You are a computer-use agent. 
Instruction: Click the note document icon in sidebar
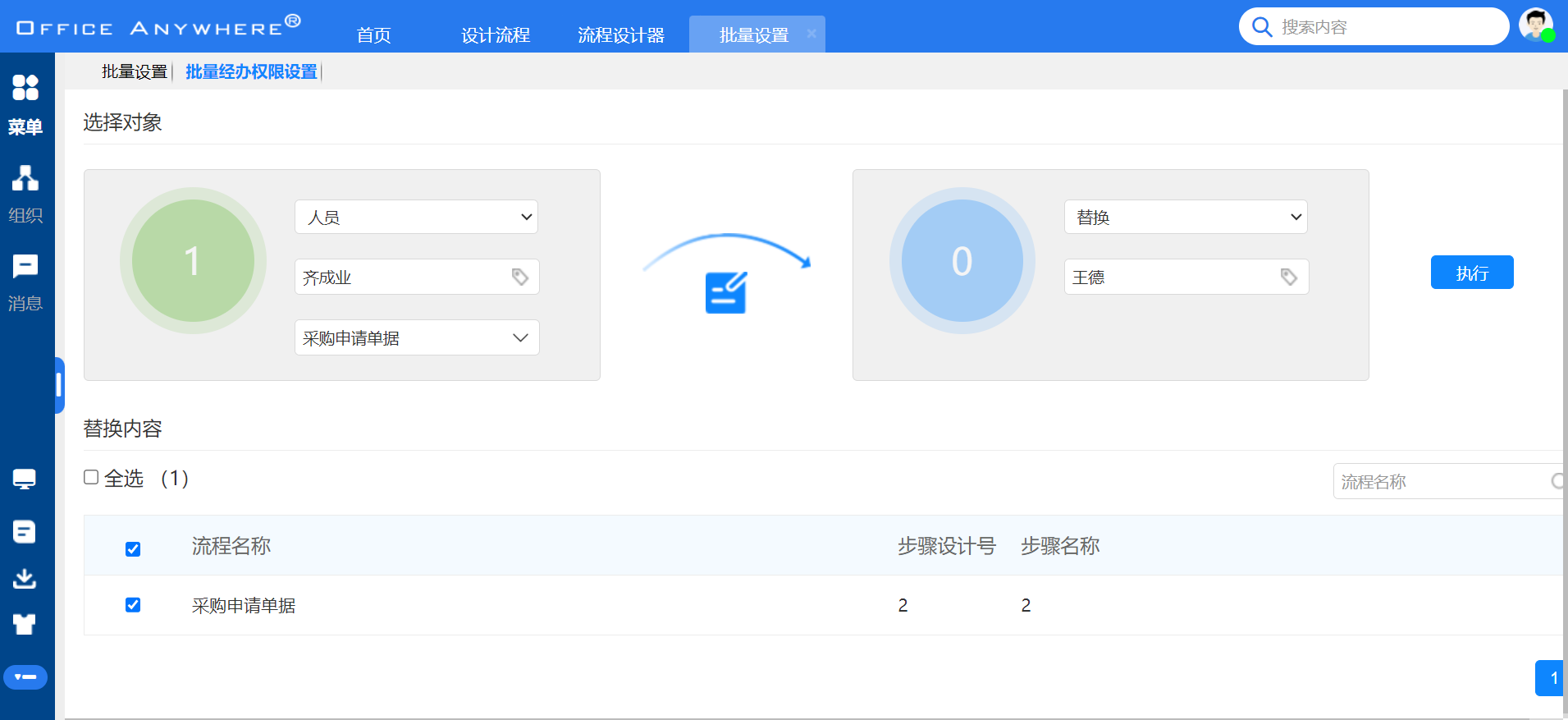coord(25,532)
